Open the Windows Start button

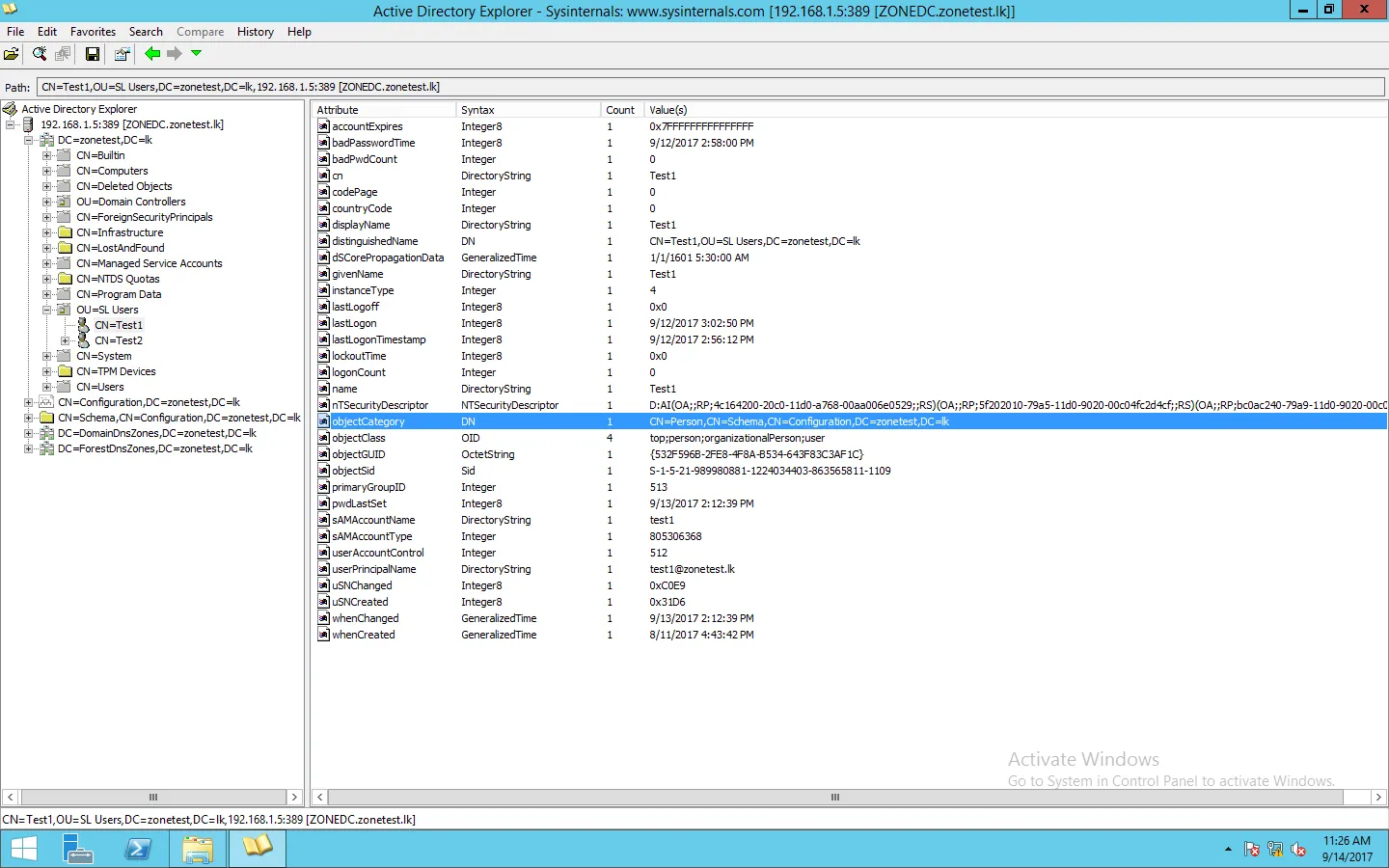(23, 849)
